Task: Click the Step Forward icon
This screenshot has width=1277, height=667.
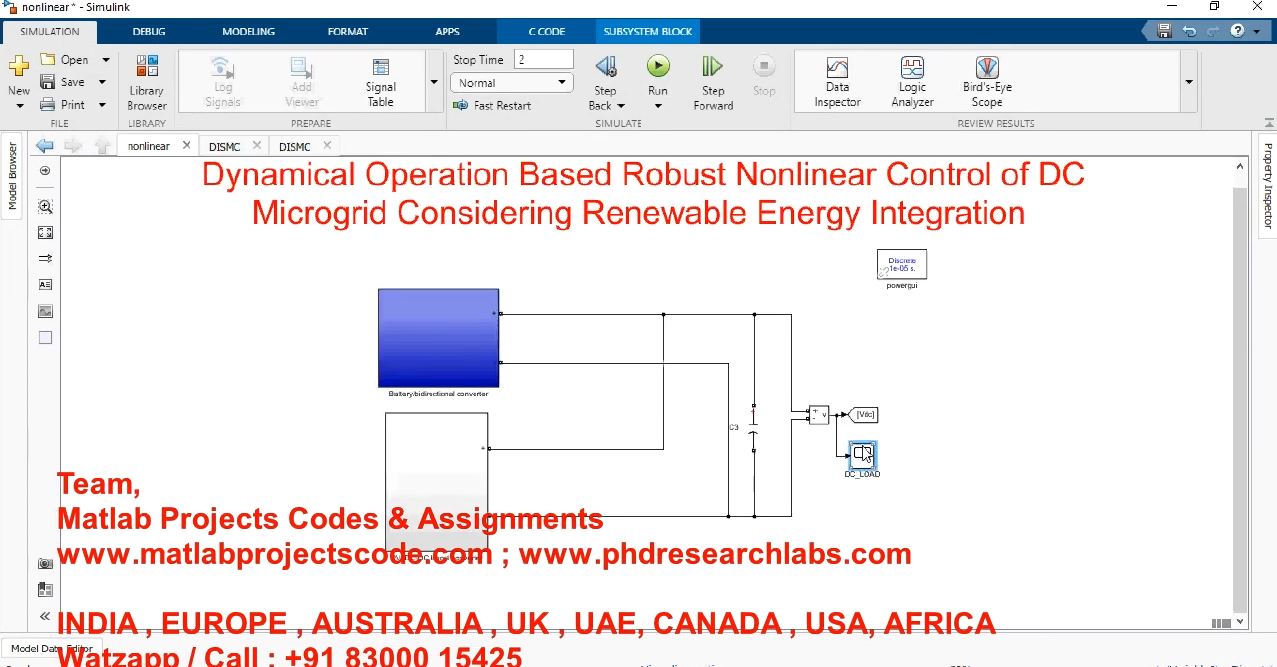Action: click(712, 67)
